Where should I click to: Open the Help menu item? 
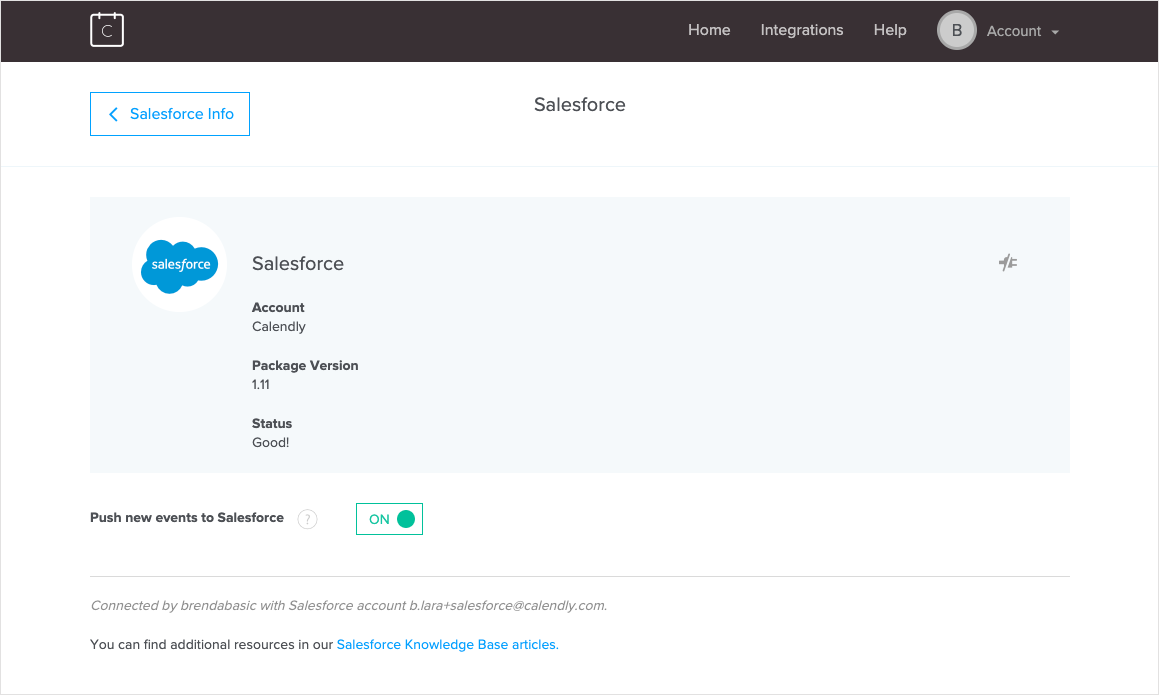click(890, 30)
